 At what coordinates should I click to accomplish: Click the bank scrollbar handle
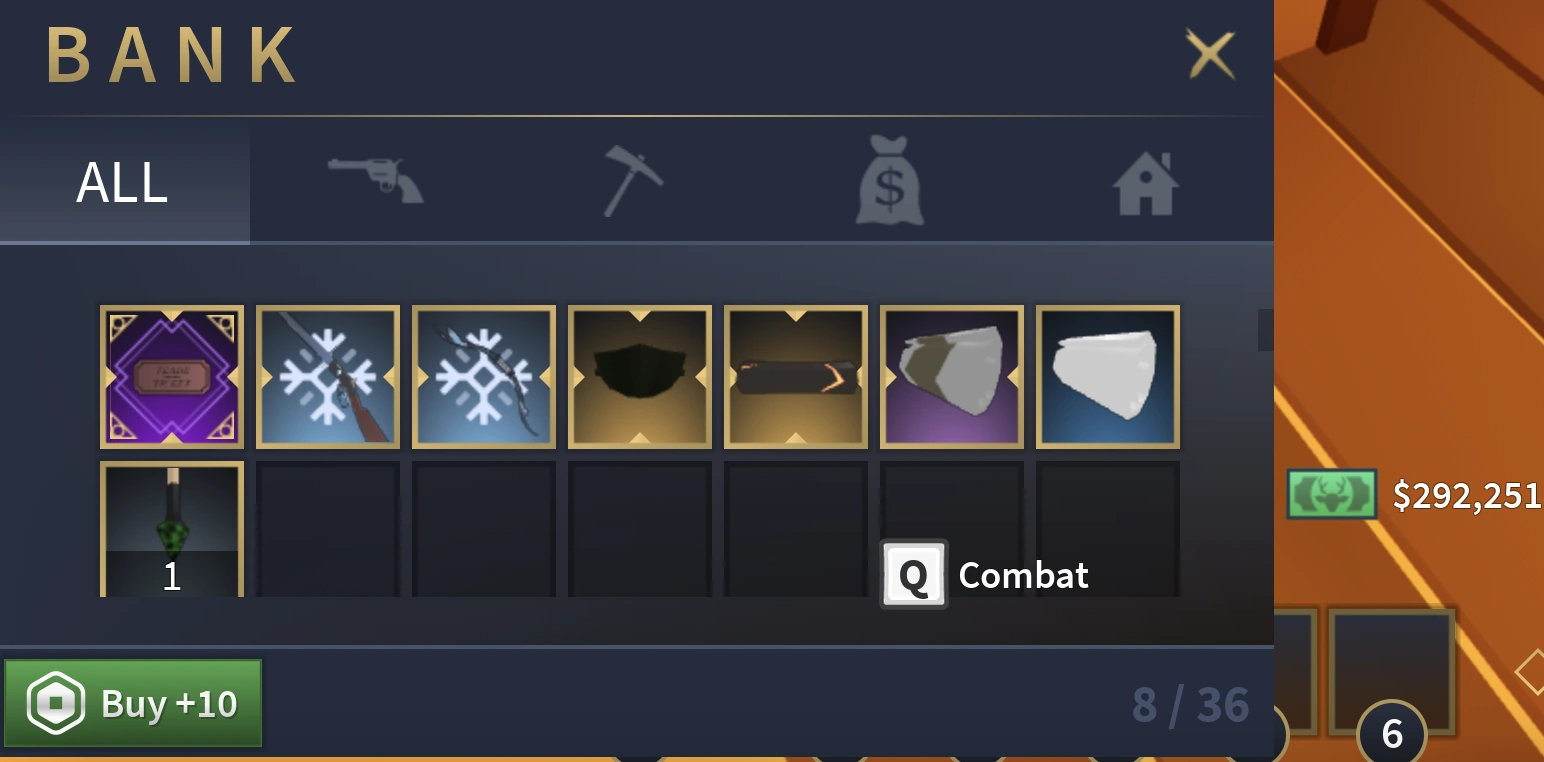1265,330
